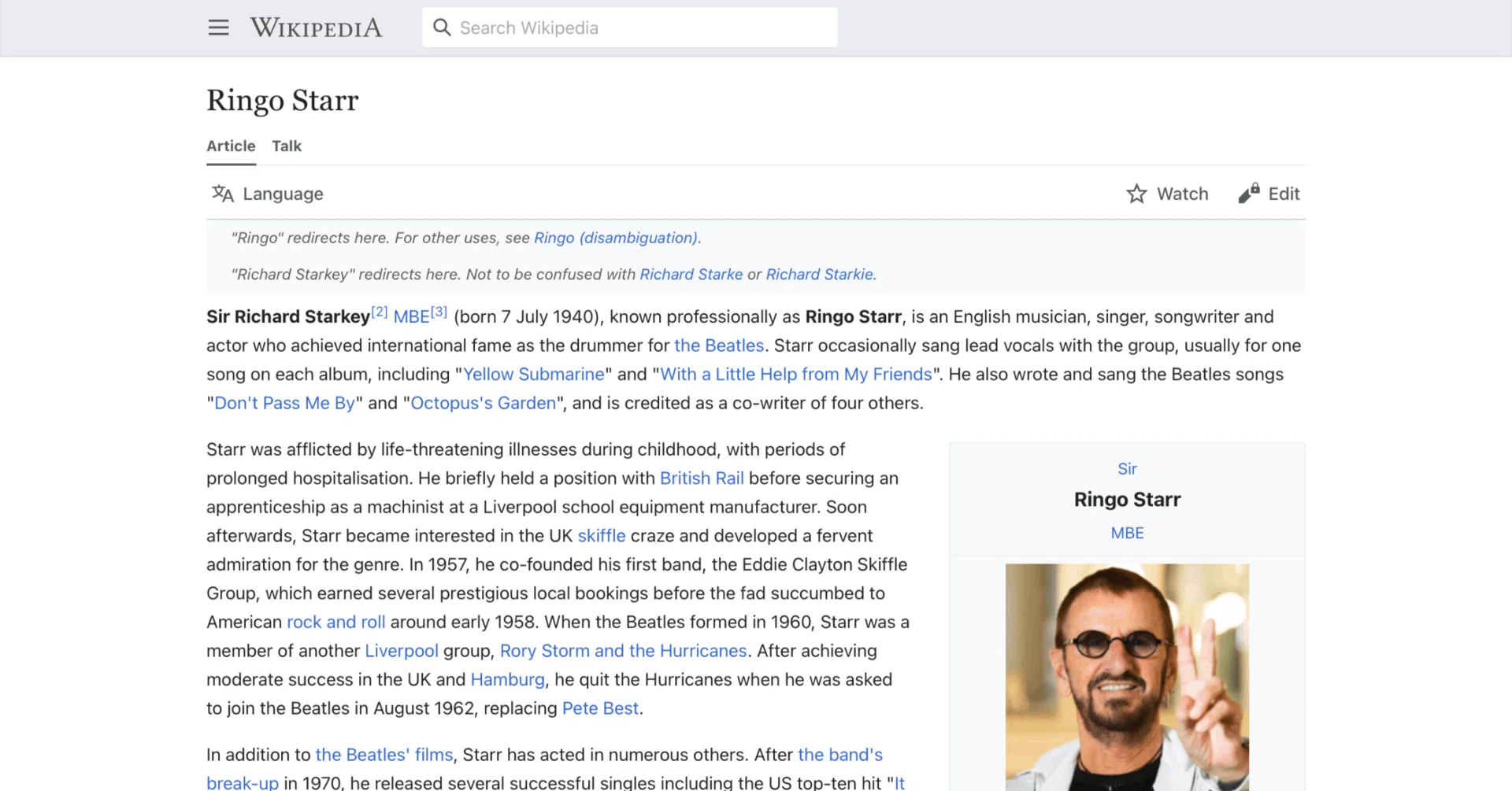Viewport: 1512px width, 791px height.
Task: Open the band's break-up link
Action: pos(840,755)
